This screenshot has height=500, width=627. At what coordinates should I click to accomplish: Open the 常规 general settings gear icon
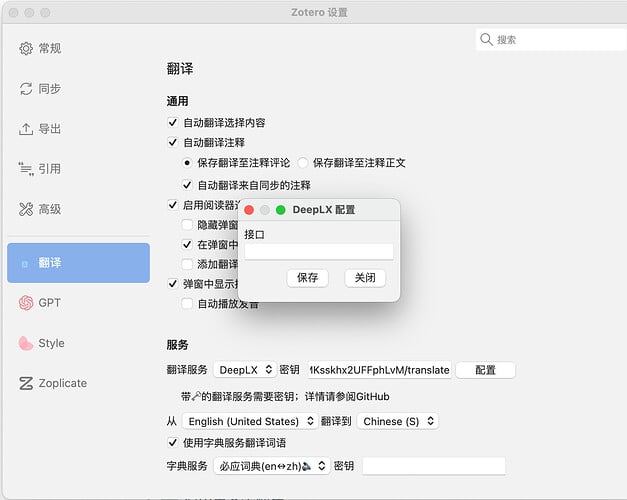26,48
